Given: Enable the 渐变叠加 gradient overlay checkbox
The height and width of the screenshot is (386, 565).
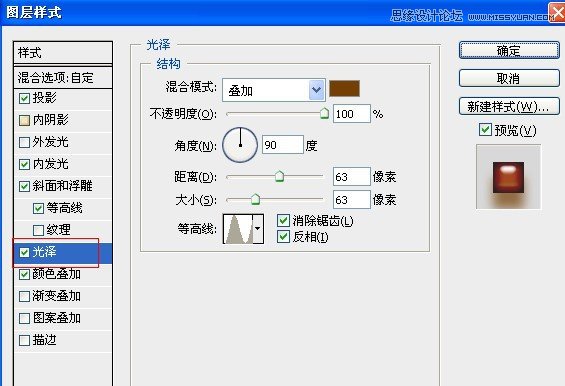Looking at the screenshot, I should 24,296.
